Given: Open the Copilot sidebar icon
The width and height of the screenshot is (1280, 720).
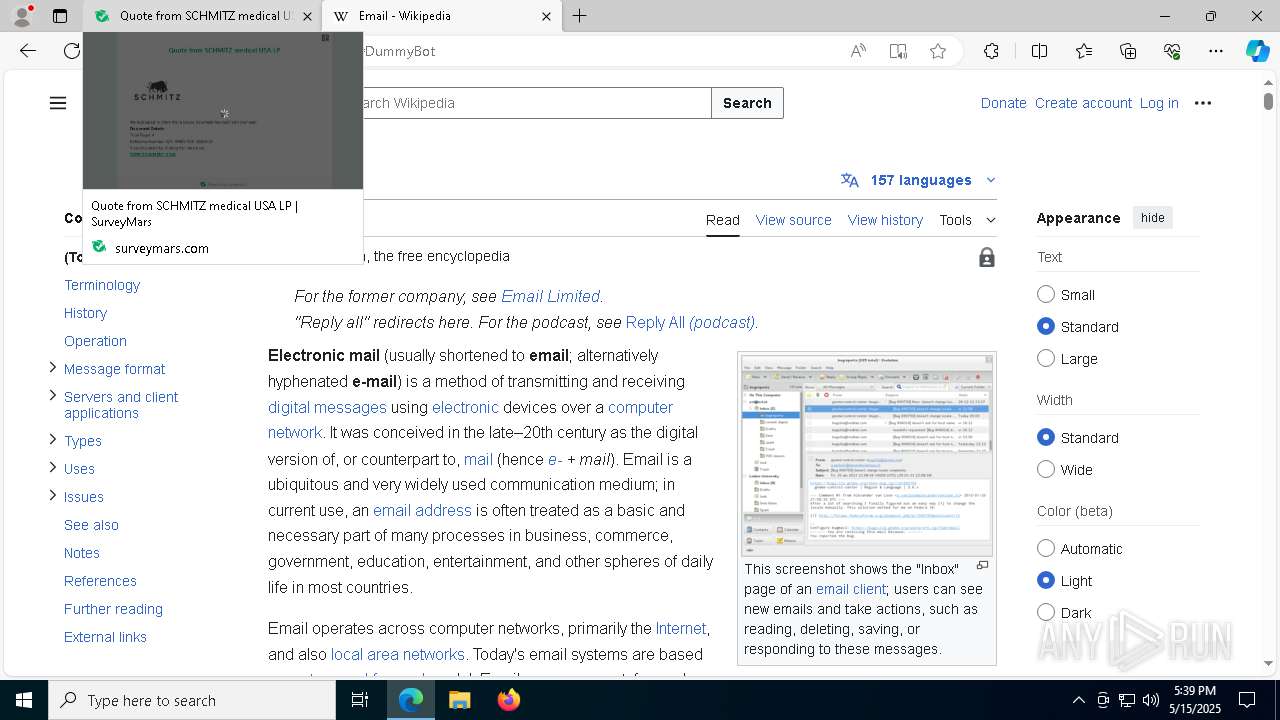Looking at the screenshot, I should click(1257, 51).
